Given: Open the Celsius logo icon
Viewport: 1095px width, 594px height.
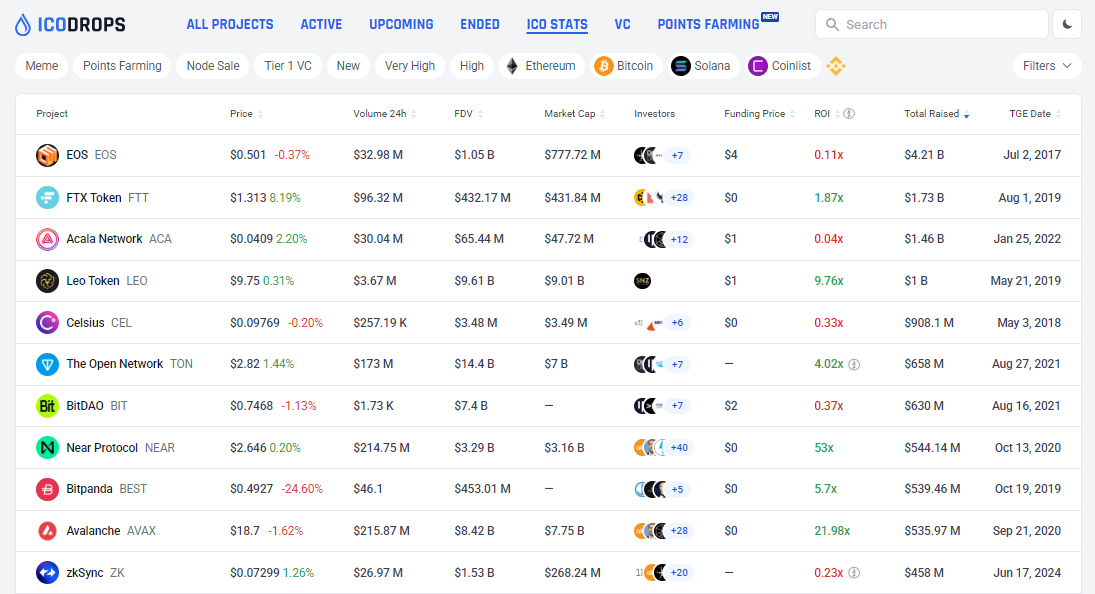Looking at the screenshot, I should pos(47,322).
